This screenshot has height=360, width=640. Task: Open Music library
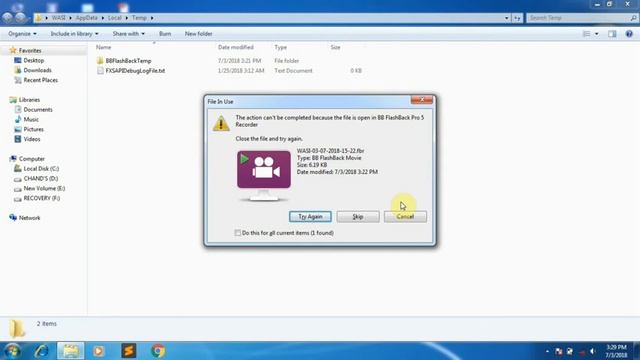(x=31, y=119)
